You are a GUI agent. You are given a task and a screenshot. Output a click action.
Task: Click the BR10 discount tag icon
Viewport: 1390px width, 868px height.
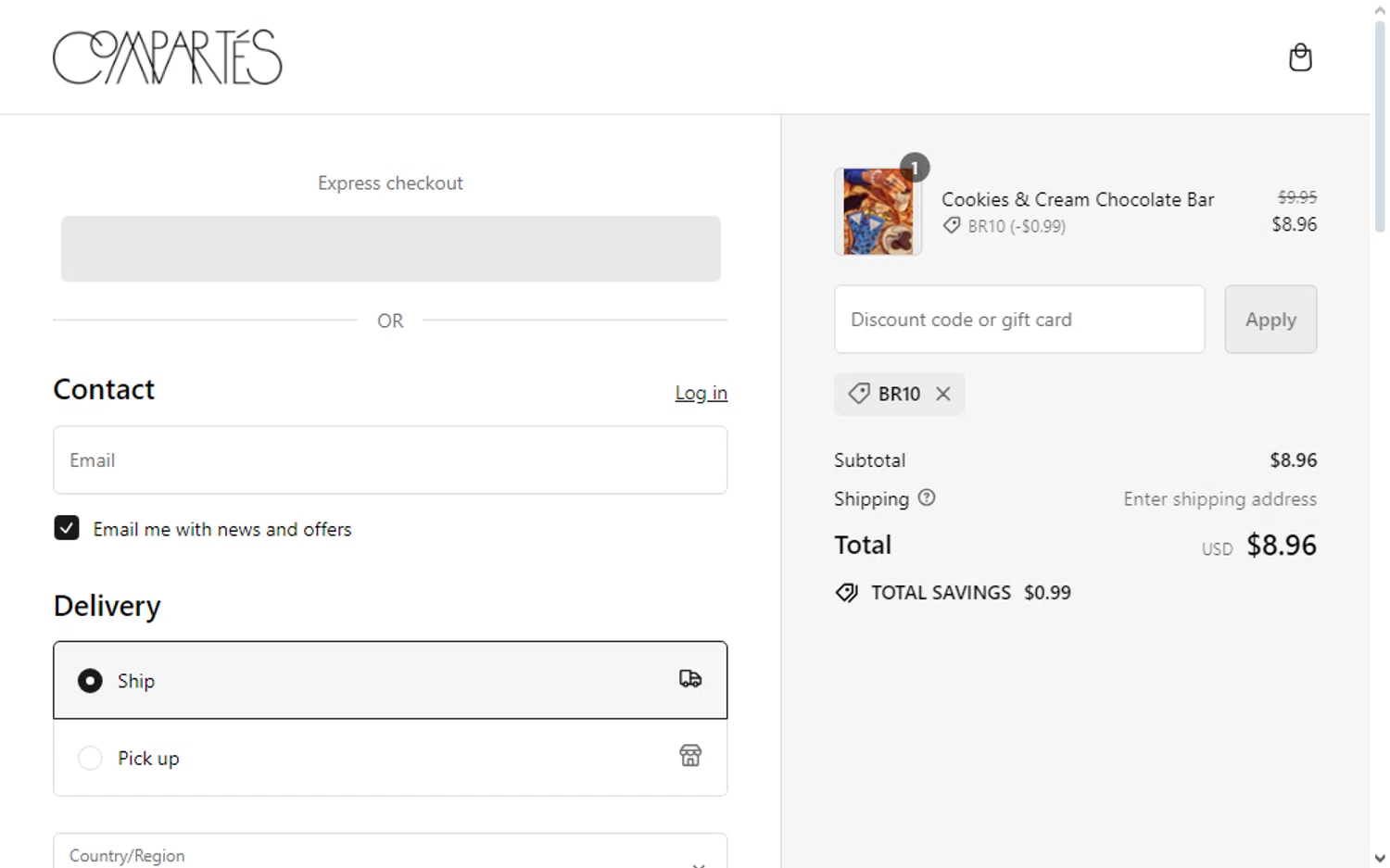tap(859, 394)
